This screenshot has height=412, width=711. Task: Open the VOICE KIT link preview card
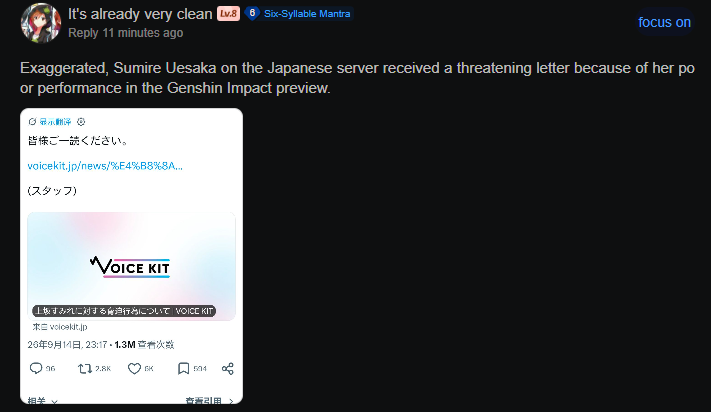click(x=131, y=267)
